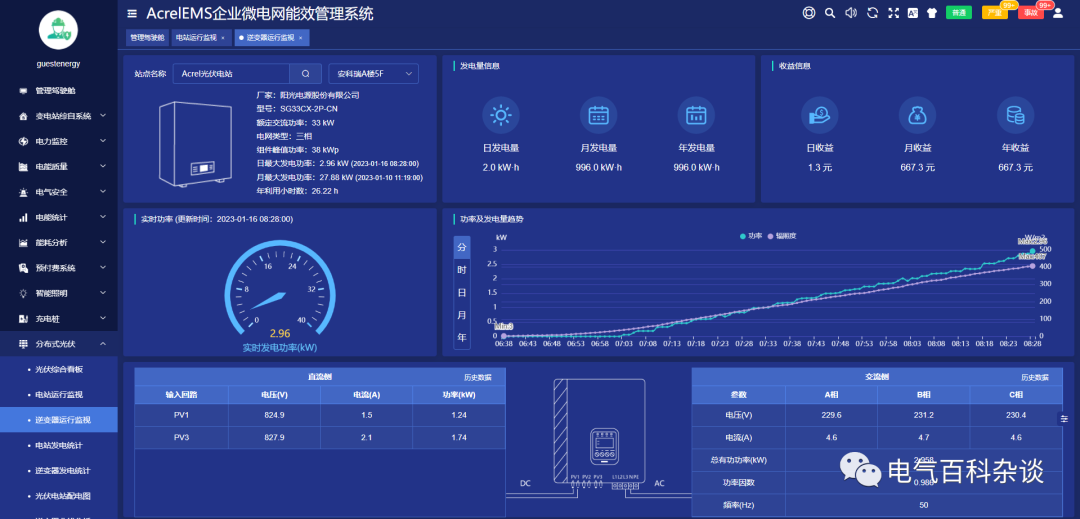Image resolution: width=1080 pixels, height=519 pixels.
Task: Expand the 电气安全 menu
Action: click(x=59, y=192)
